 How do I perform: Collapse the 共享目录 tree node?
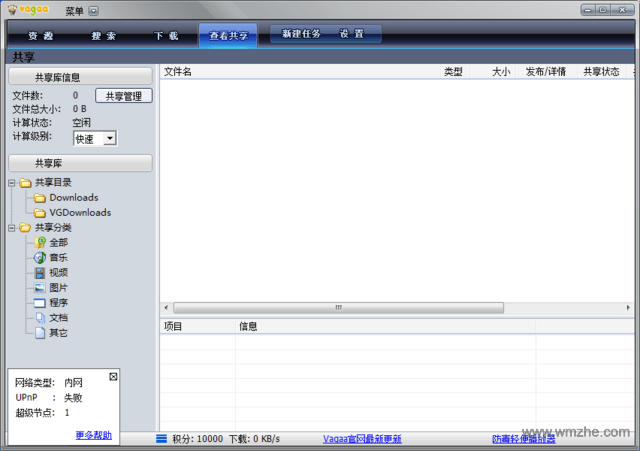12,183
